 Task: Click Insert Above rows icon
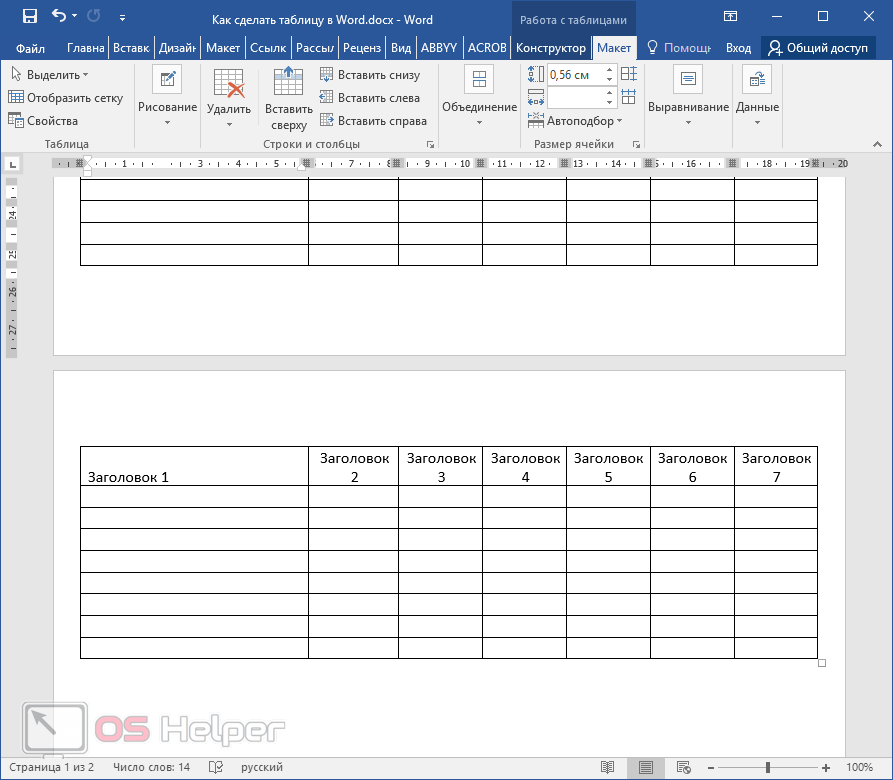[x=288, y=98]
